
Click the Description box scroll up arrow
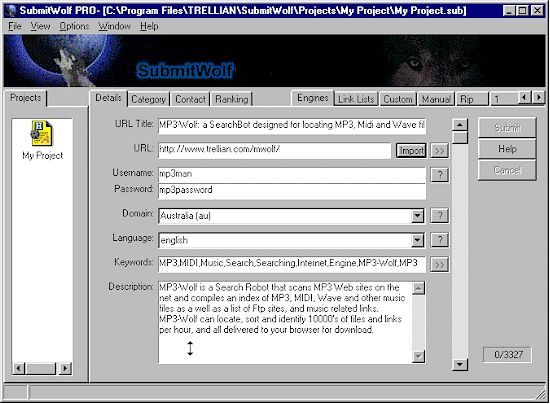418,288
